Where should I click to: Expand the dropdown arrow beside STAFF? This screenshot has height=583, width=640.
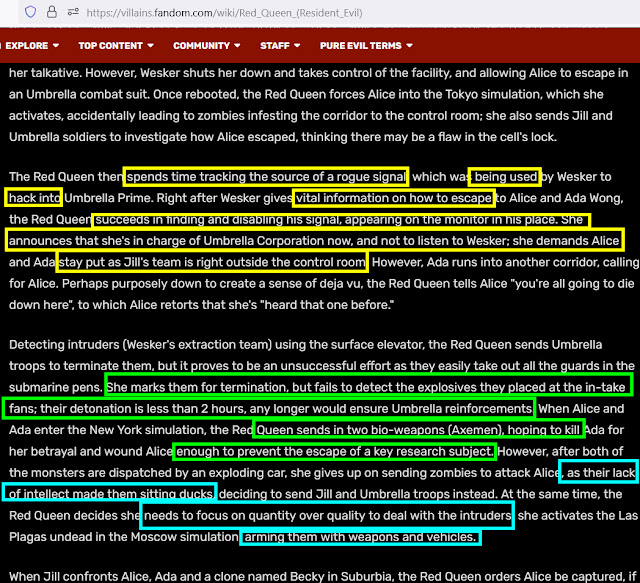coord(297,45)
